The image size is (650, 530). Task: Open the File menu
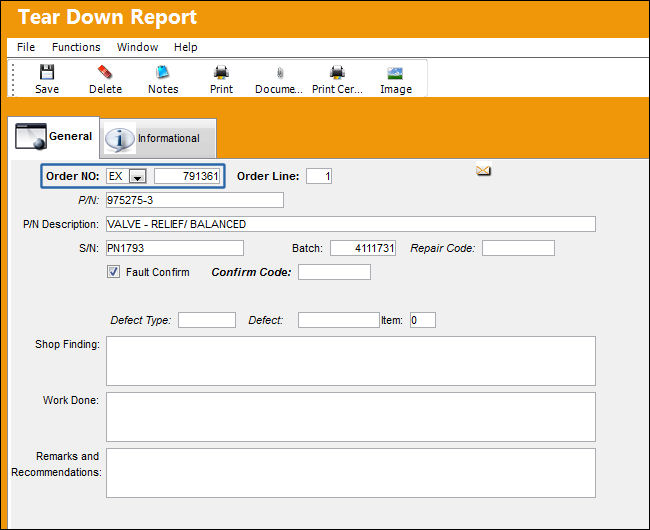coord(26,47)
